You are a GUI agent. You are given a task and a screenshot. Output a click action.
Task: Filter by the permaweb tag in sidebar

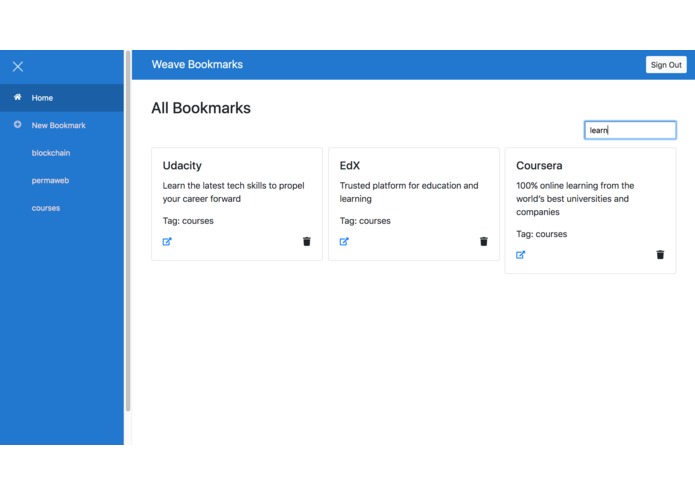(50, 180)
